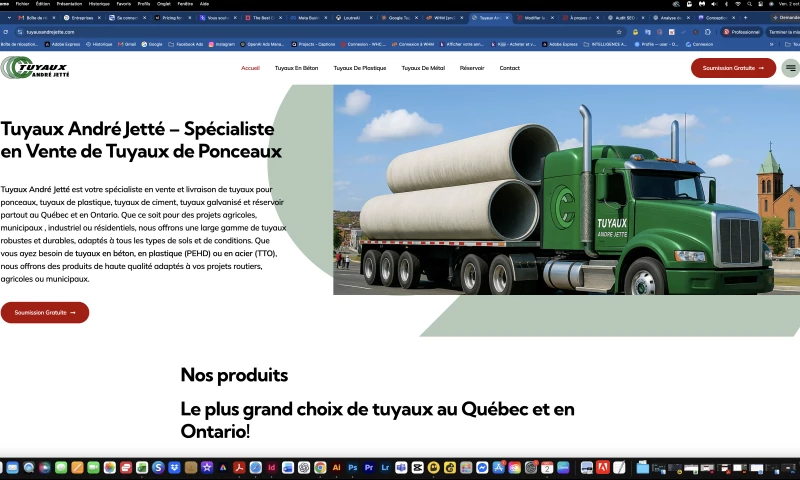This screenshot has height=480, width=800.
Task: Go to Tuyaux De Métal page
Action: click(423, 68)
